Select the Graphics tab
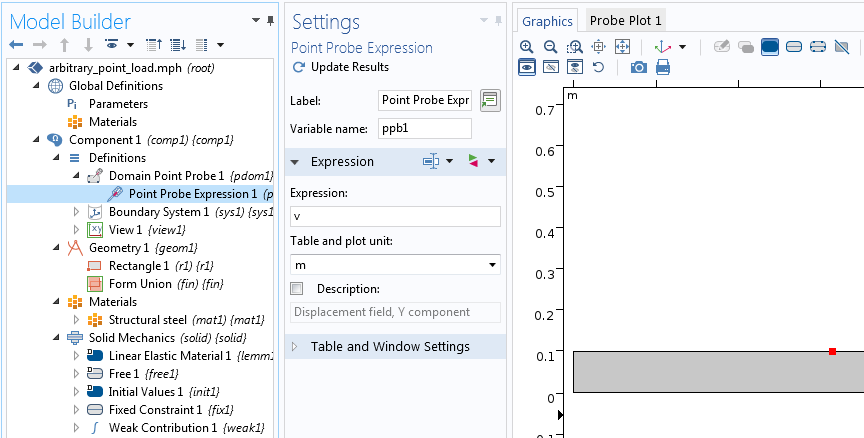864x438 pixels. 547,21
